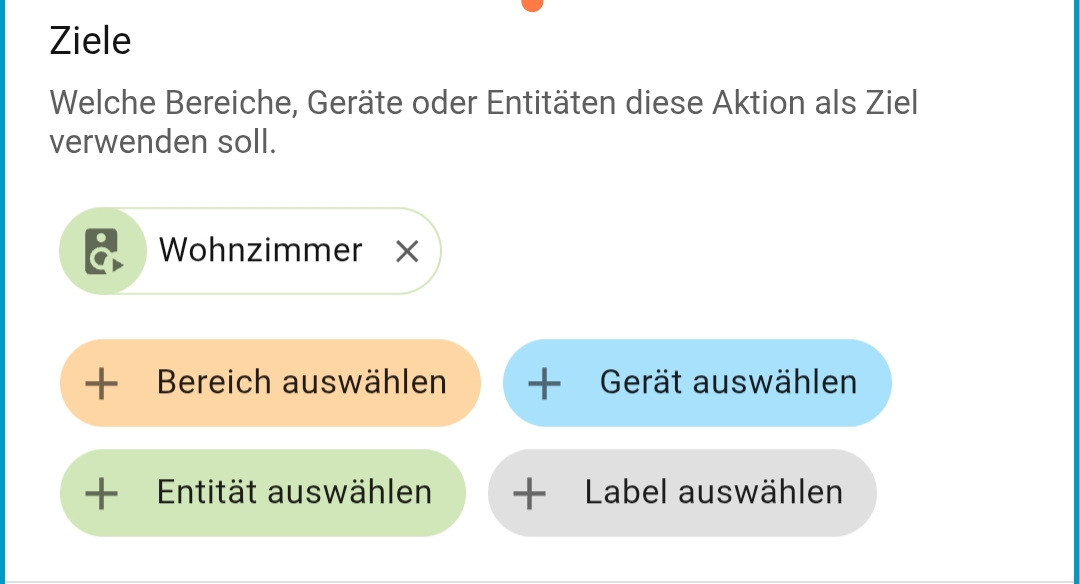
Task: Click the 'Ziele' section heading
Action: 90,42
